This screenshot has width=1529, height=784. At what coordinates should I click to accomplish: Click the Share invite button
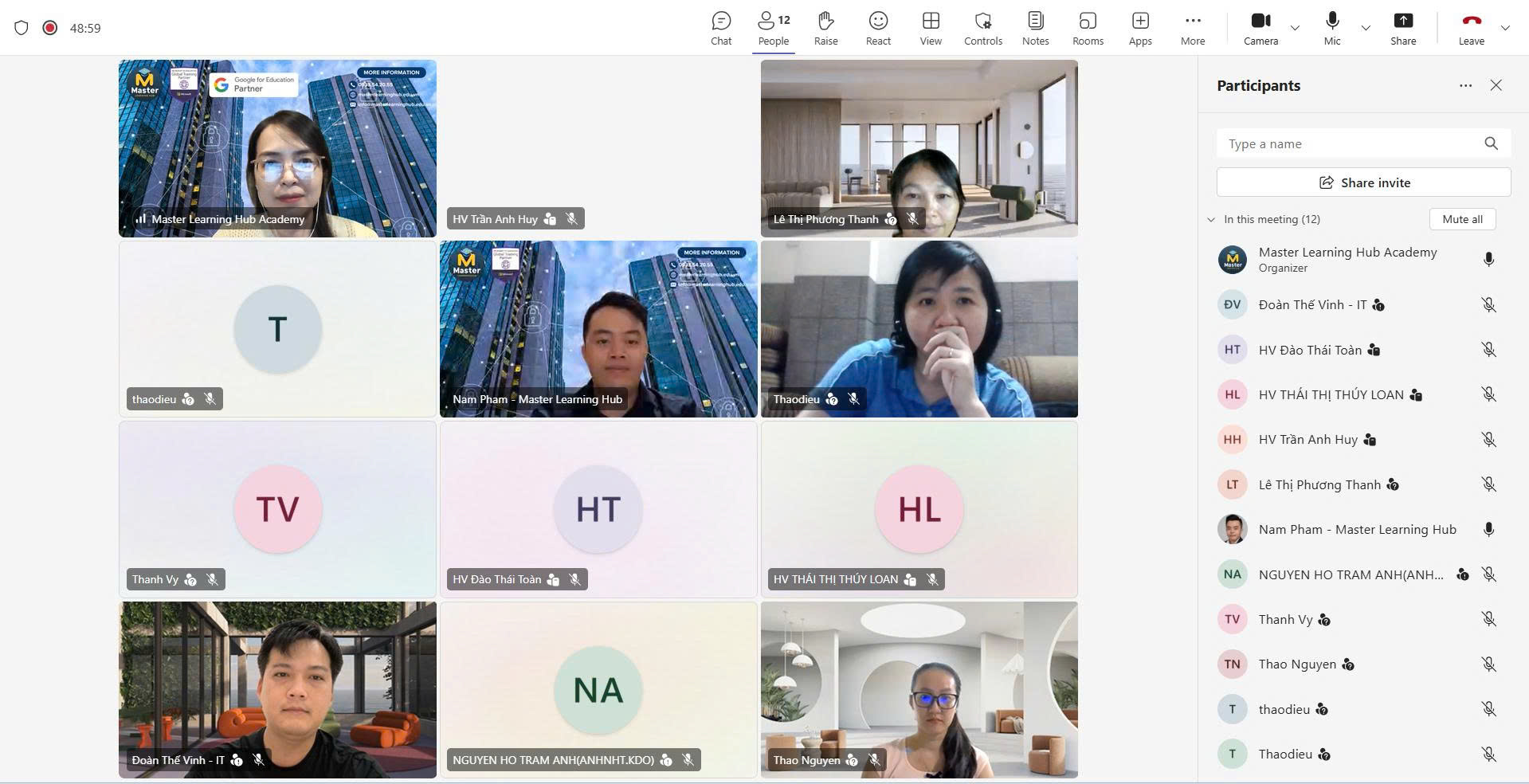pyautogui.click(x=1363, y=182)
